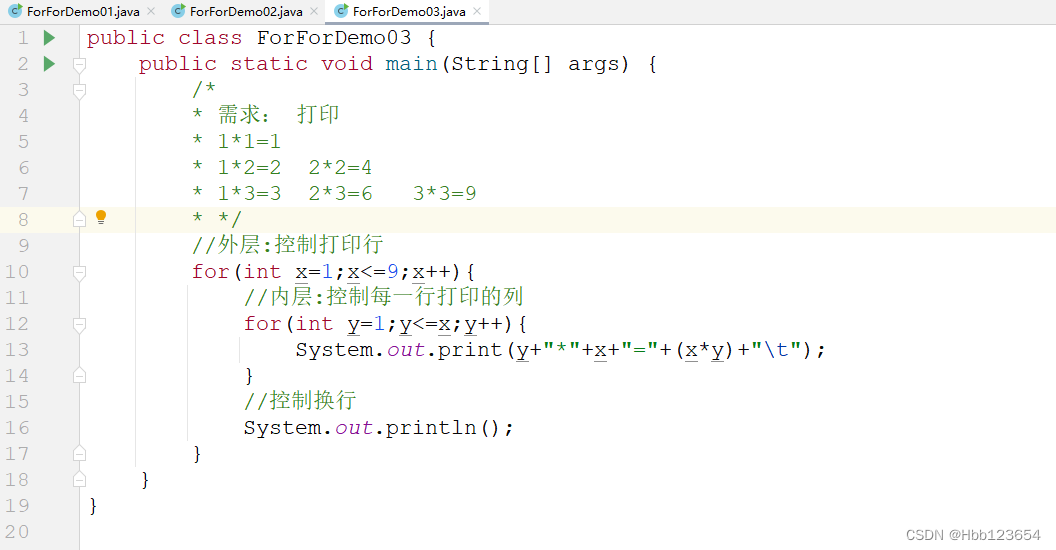Toggle the main method closing fold marker on line 18
The height and width of the screenshot is (550, 1056).
(x=79, y=479)
